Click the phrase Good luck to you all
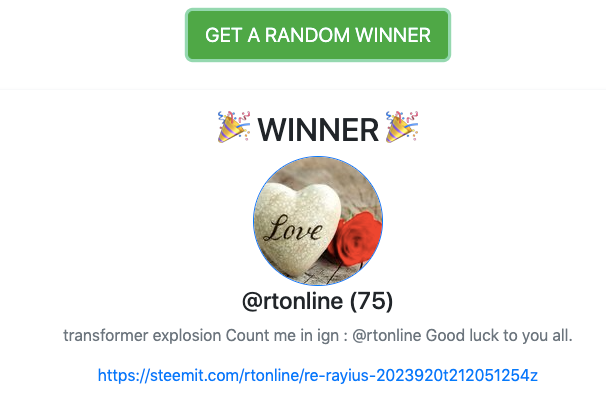Viewport: 606px width, 401px height. tap(499, 335)
